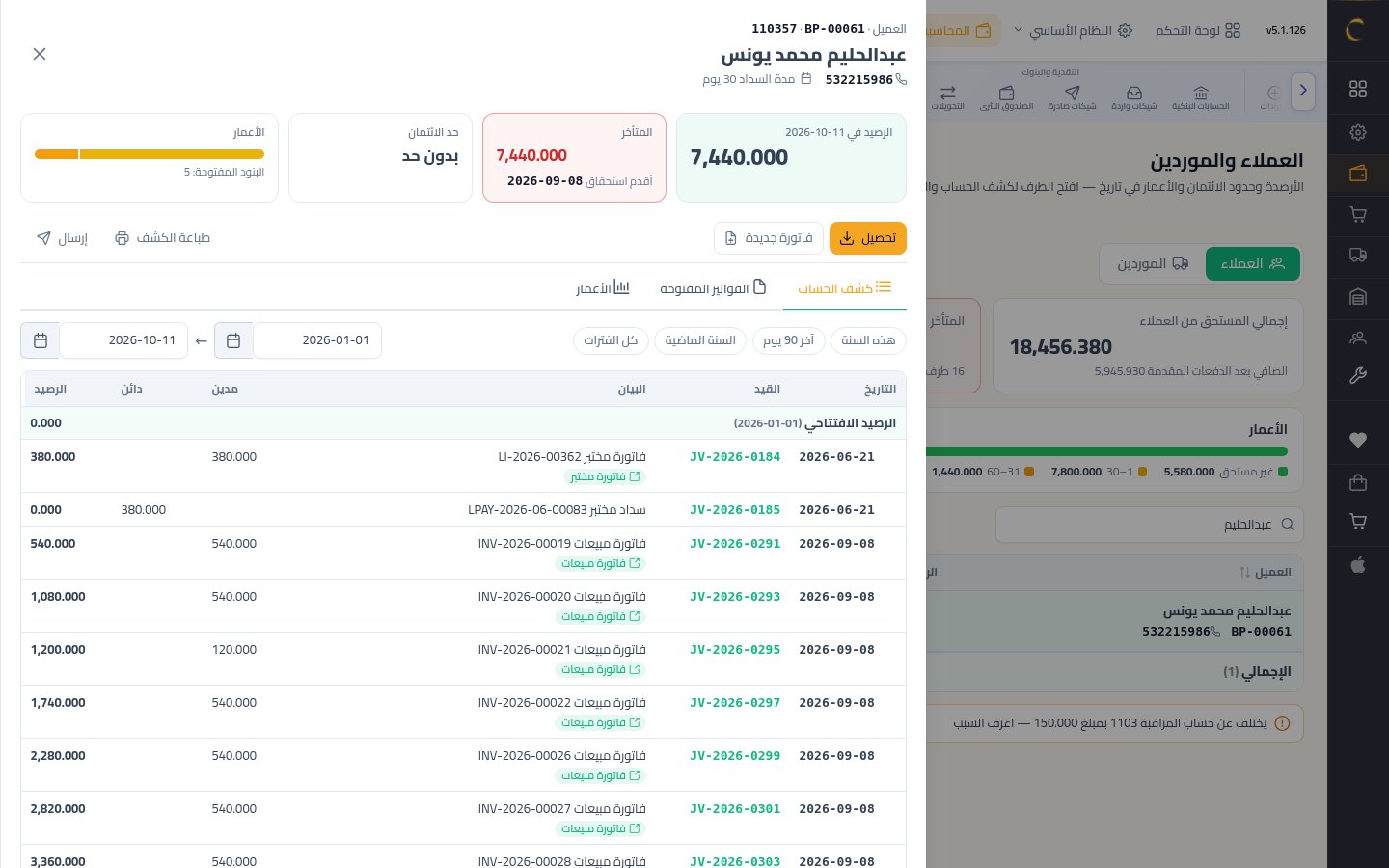Screen dimensions: 1389x868
Task: Close the customer statement panel
Action: [x=40, y=54]
